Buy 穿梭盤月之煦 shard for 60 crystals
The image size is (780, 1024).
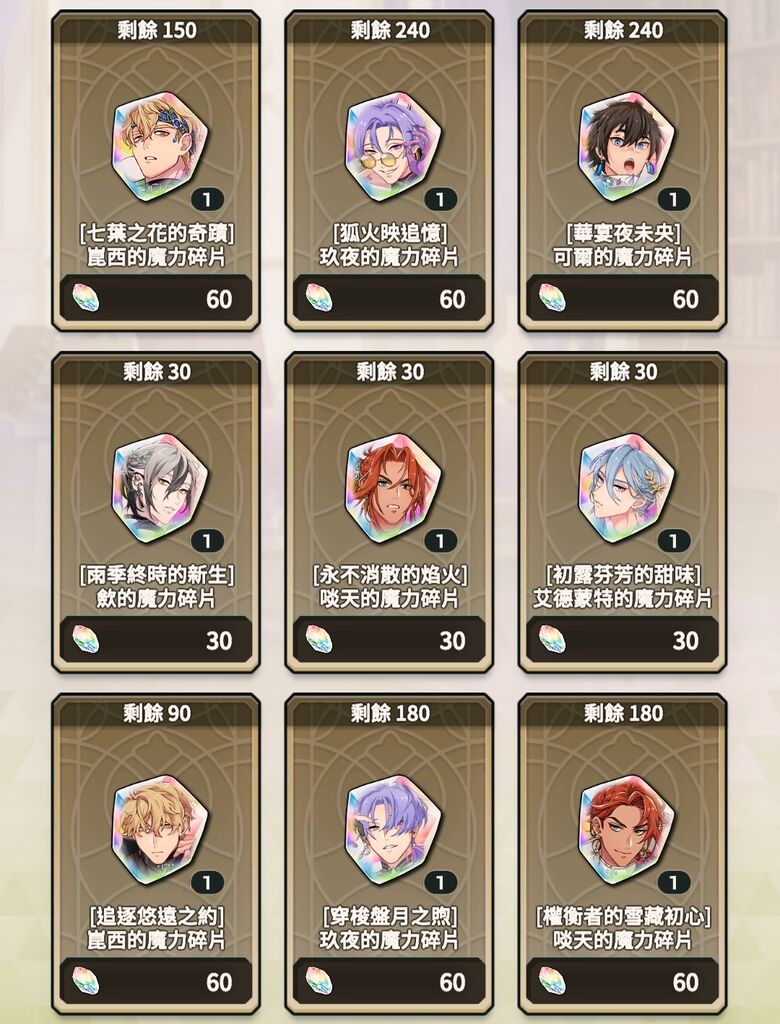[389, 982]
